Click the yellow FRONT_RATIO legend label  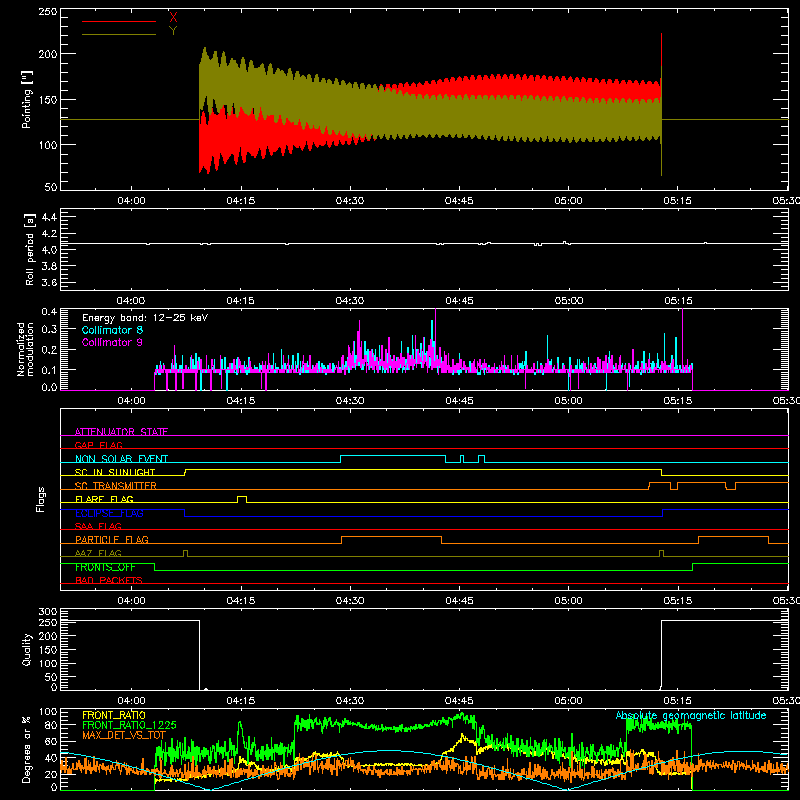click(x=114, y=715)
